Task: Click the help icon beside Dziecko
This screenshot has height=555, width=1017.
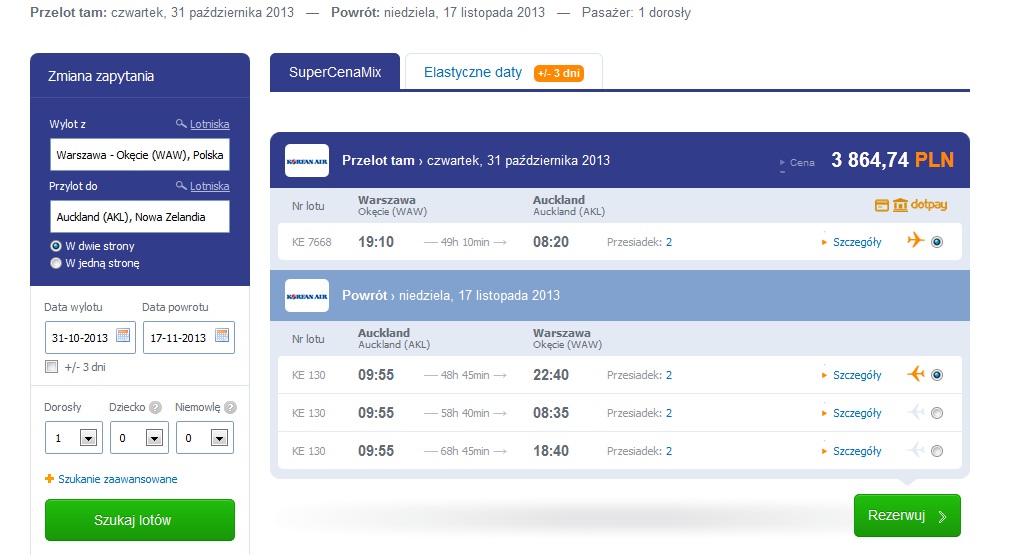Action: tap(155, 408)
